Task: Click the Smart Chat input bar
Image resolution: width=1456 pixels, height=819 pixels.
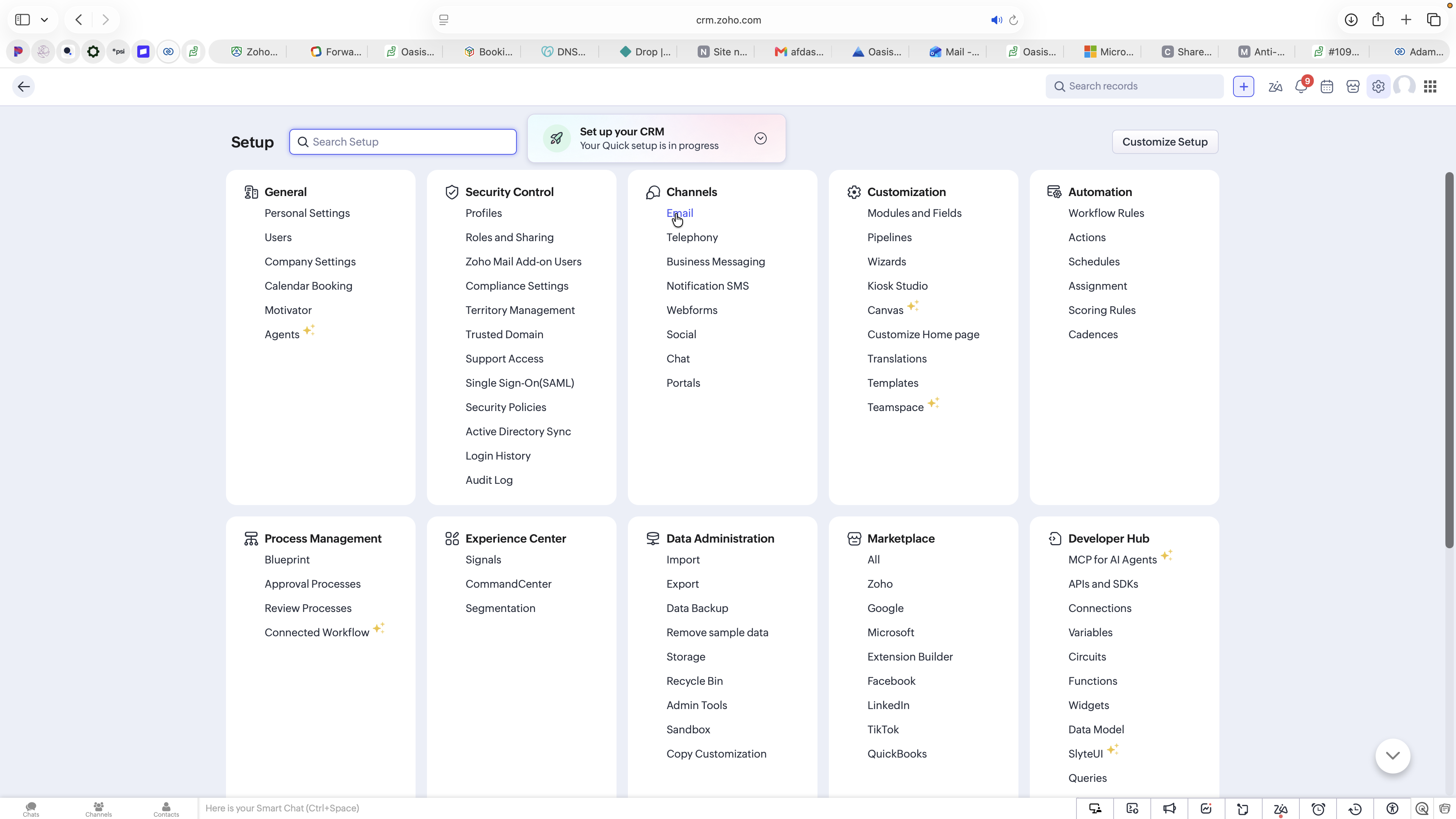Action: [637, 809]
